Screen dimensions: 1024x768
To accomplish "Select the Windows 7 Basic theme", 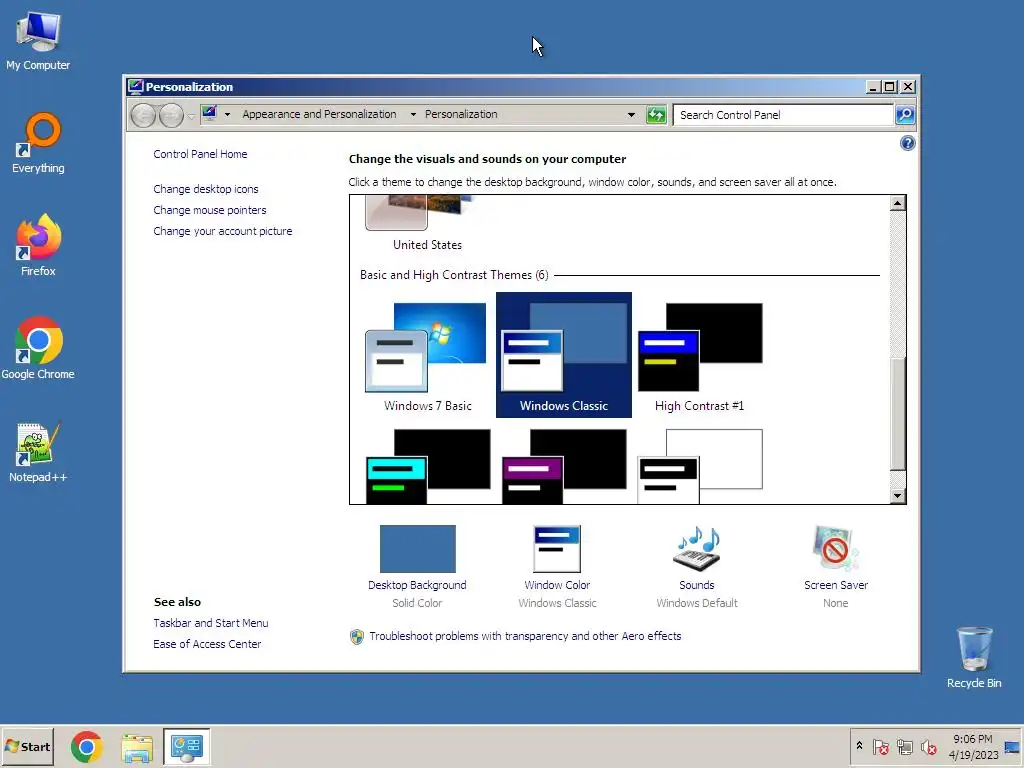I will tap(427, 355).
